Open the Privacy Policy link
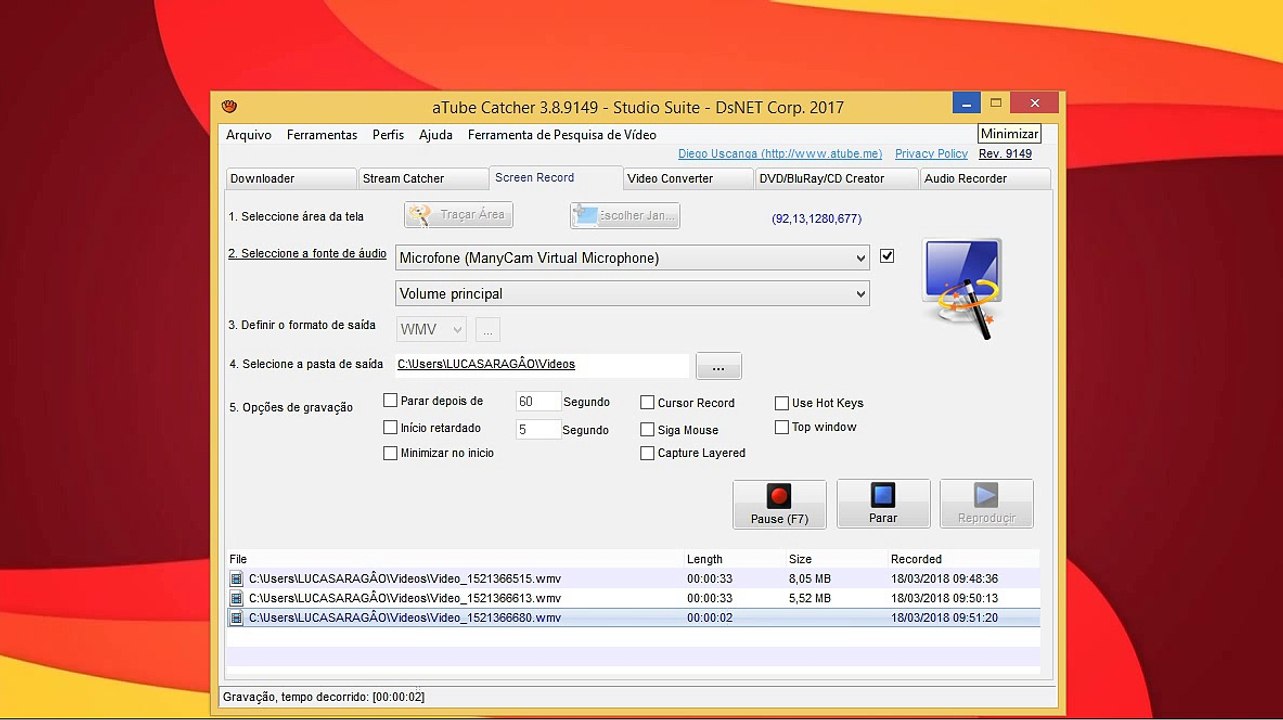 pos(931,154)
